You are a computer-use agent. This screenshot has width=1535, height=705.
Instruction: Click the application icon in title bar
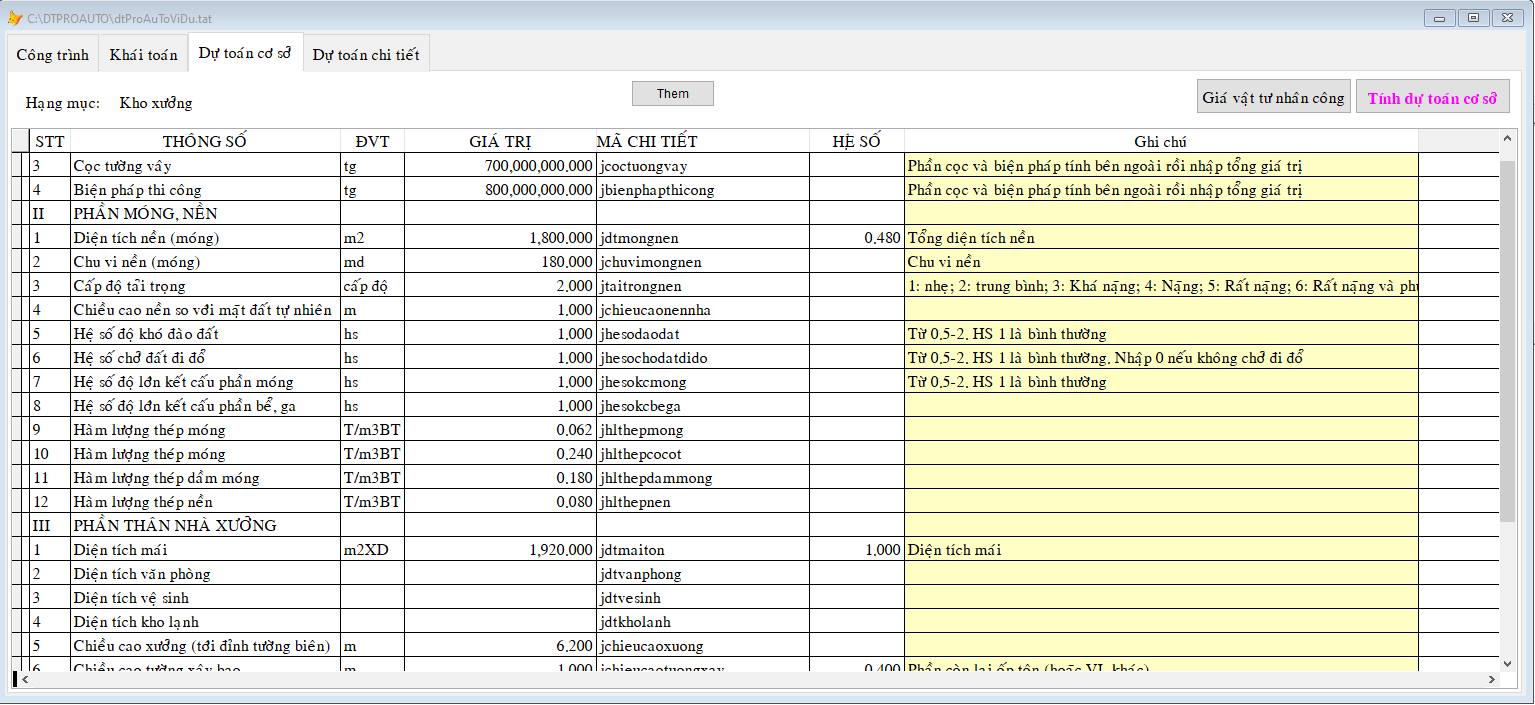(15, 18)
